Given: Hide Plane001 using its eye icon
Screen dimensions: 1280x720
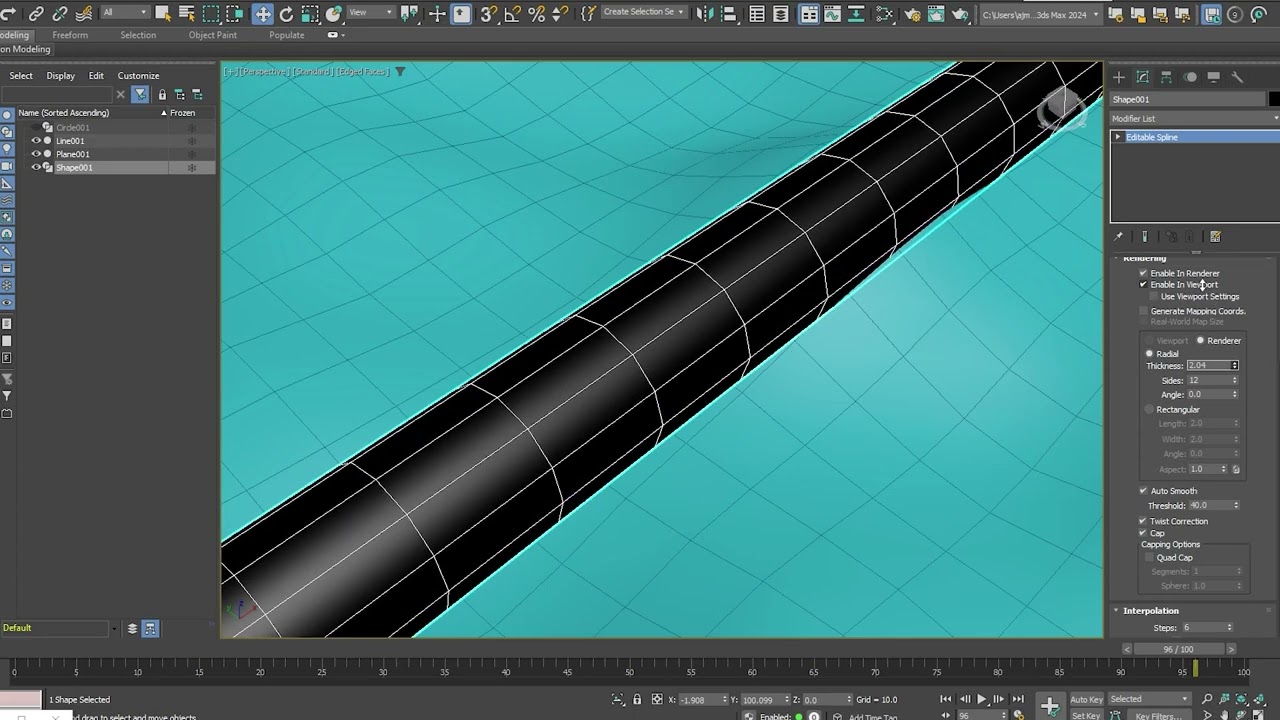Looking at the screenshot, I should pyautogui.click(x=36, y=154).
